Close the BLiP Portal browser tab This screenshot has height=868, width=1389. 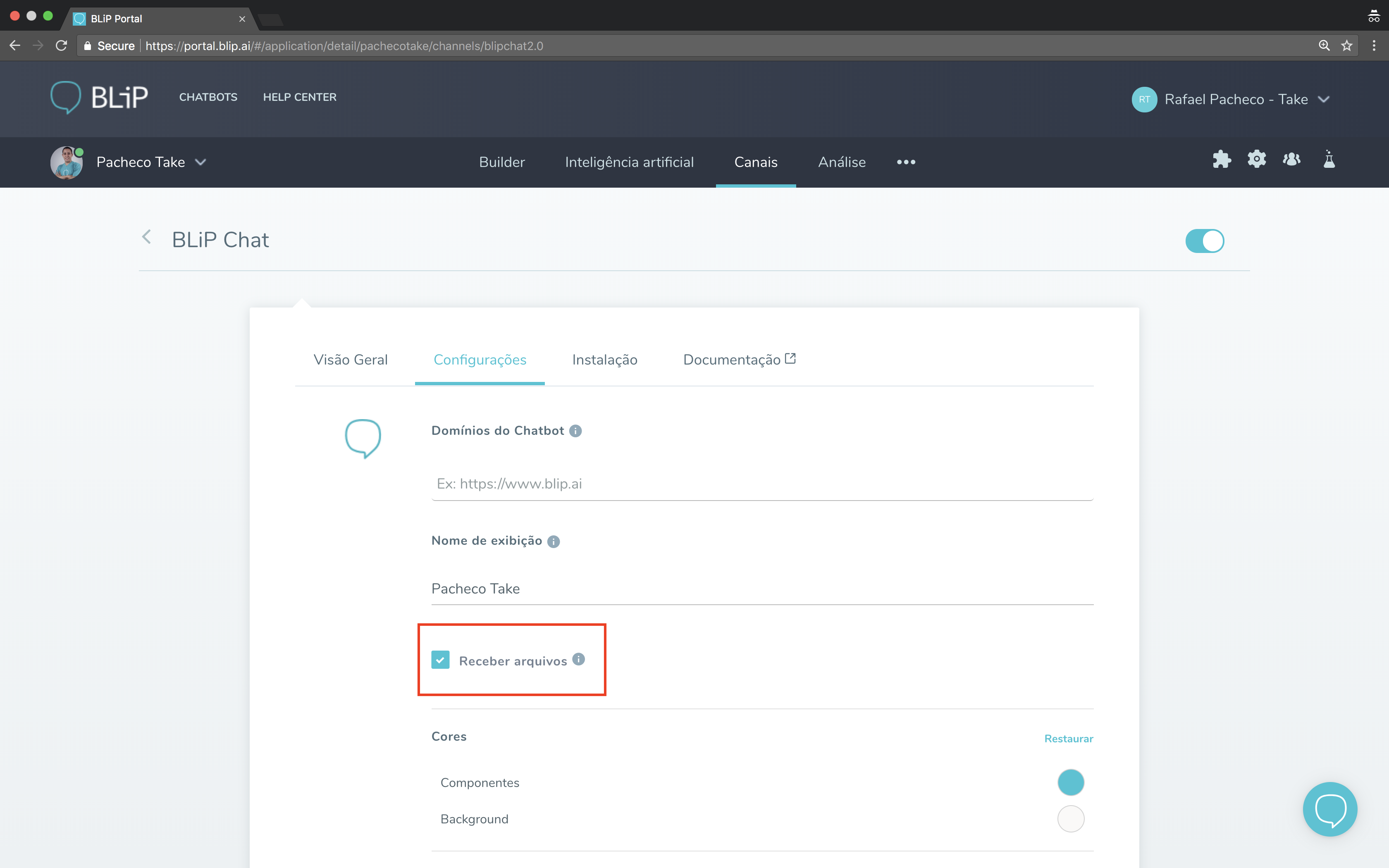[242, 19]
